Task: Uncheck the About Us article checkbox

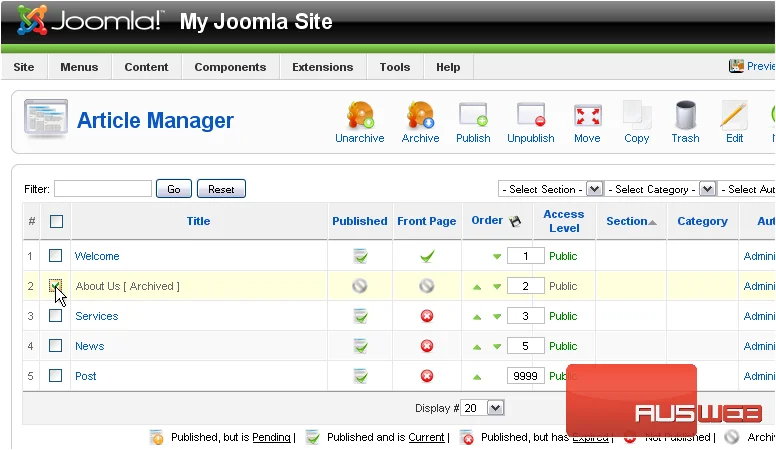Action: tap(55, 286)
